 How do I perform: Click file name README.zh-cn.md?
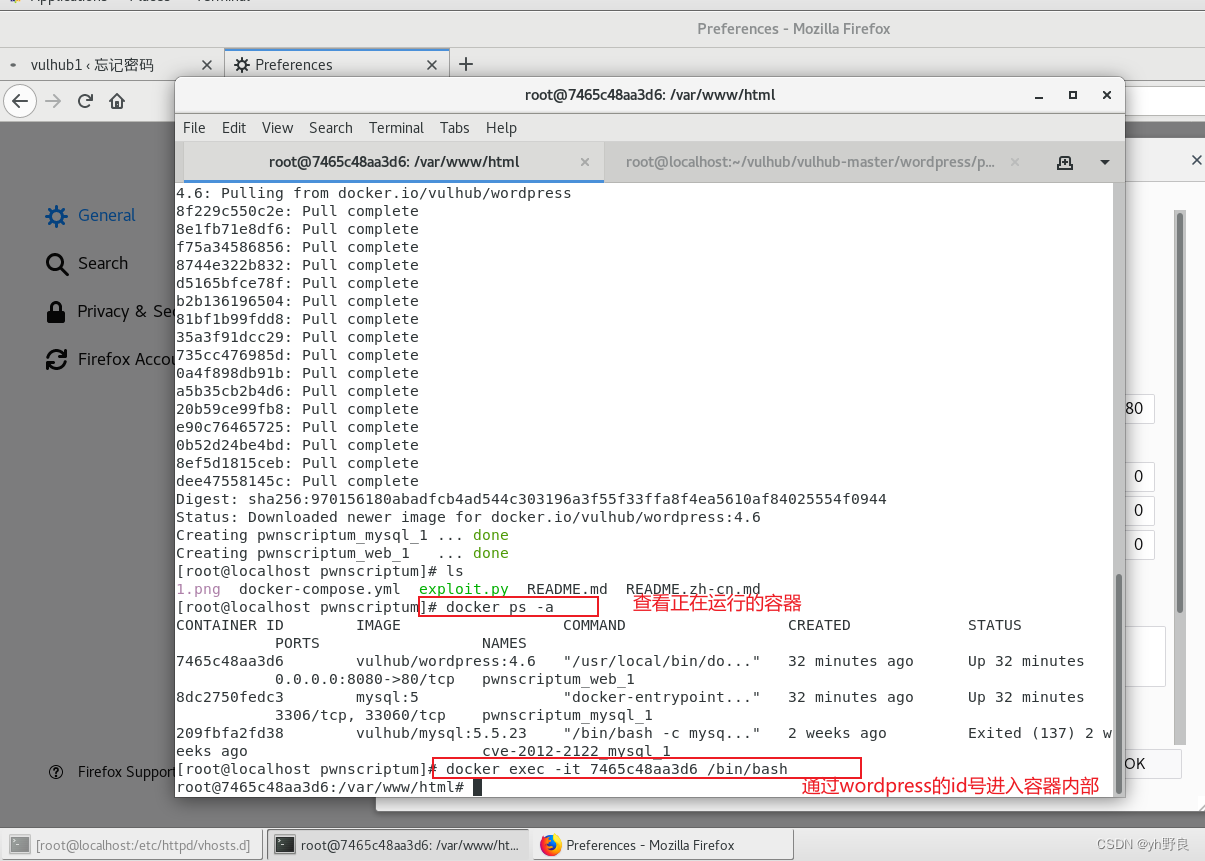[693, 589]
